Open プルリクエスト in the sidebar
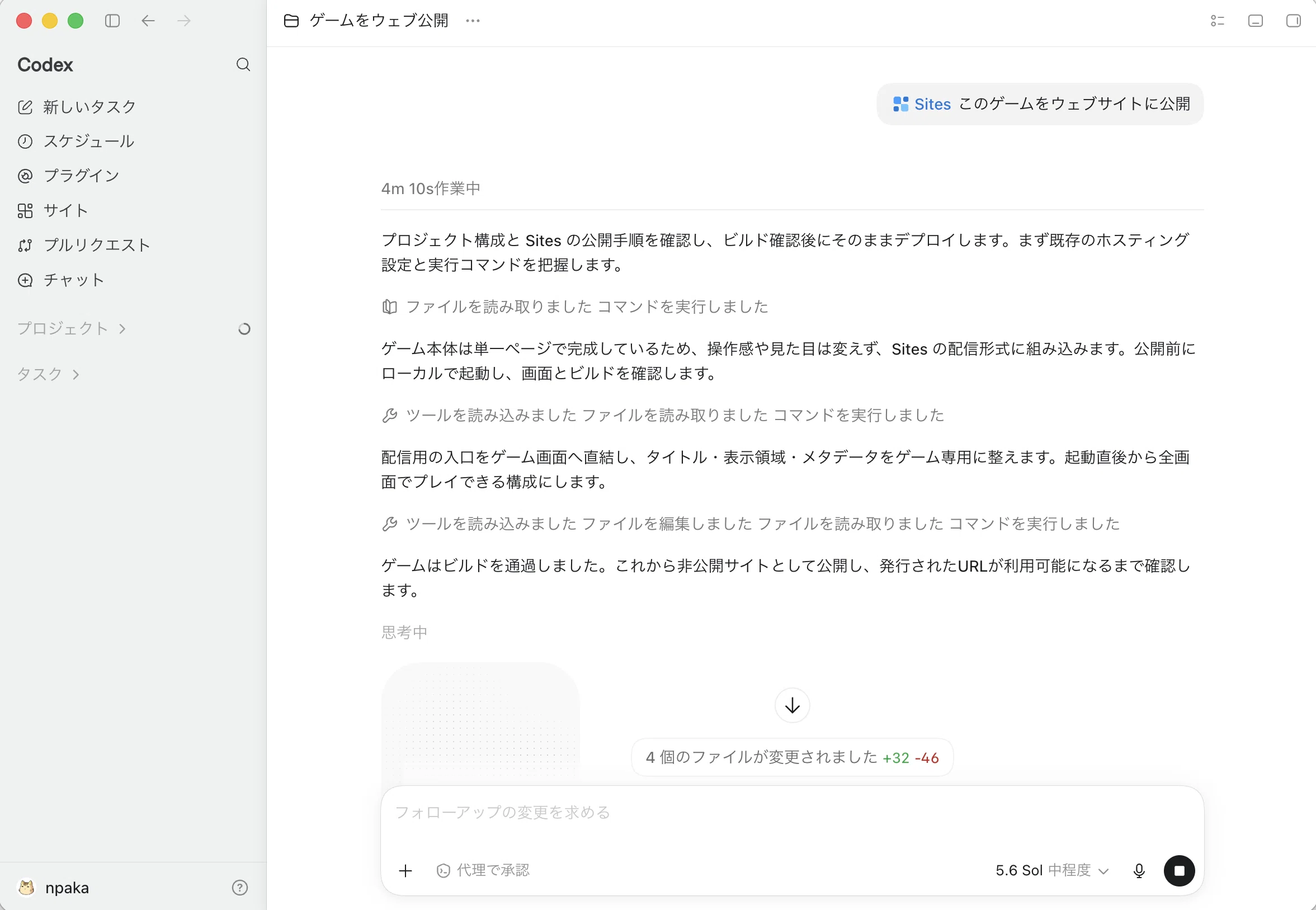The width and height of the screenshot is (1316, 910). [x=84, y=245]
